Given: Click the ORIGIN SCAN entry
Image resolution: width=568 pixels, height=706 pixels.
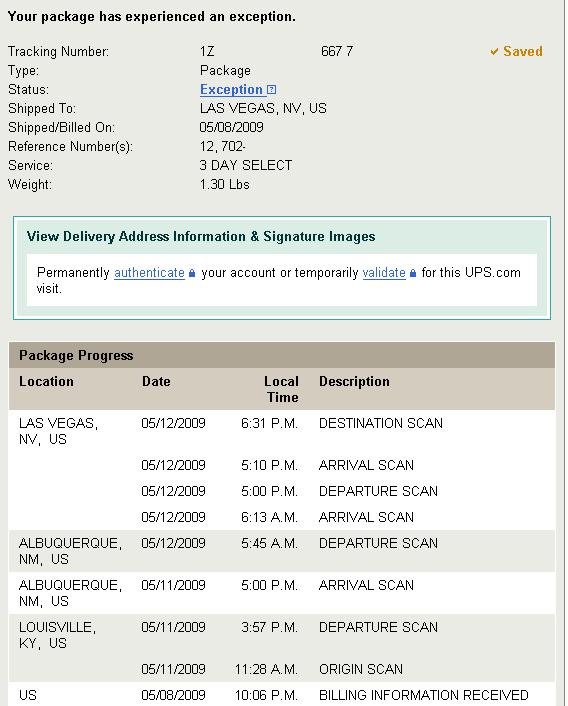Looking at the screenshot, I should pyautogui.click(x=361, y=669).
